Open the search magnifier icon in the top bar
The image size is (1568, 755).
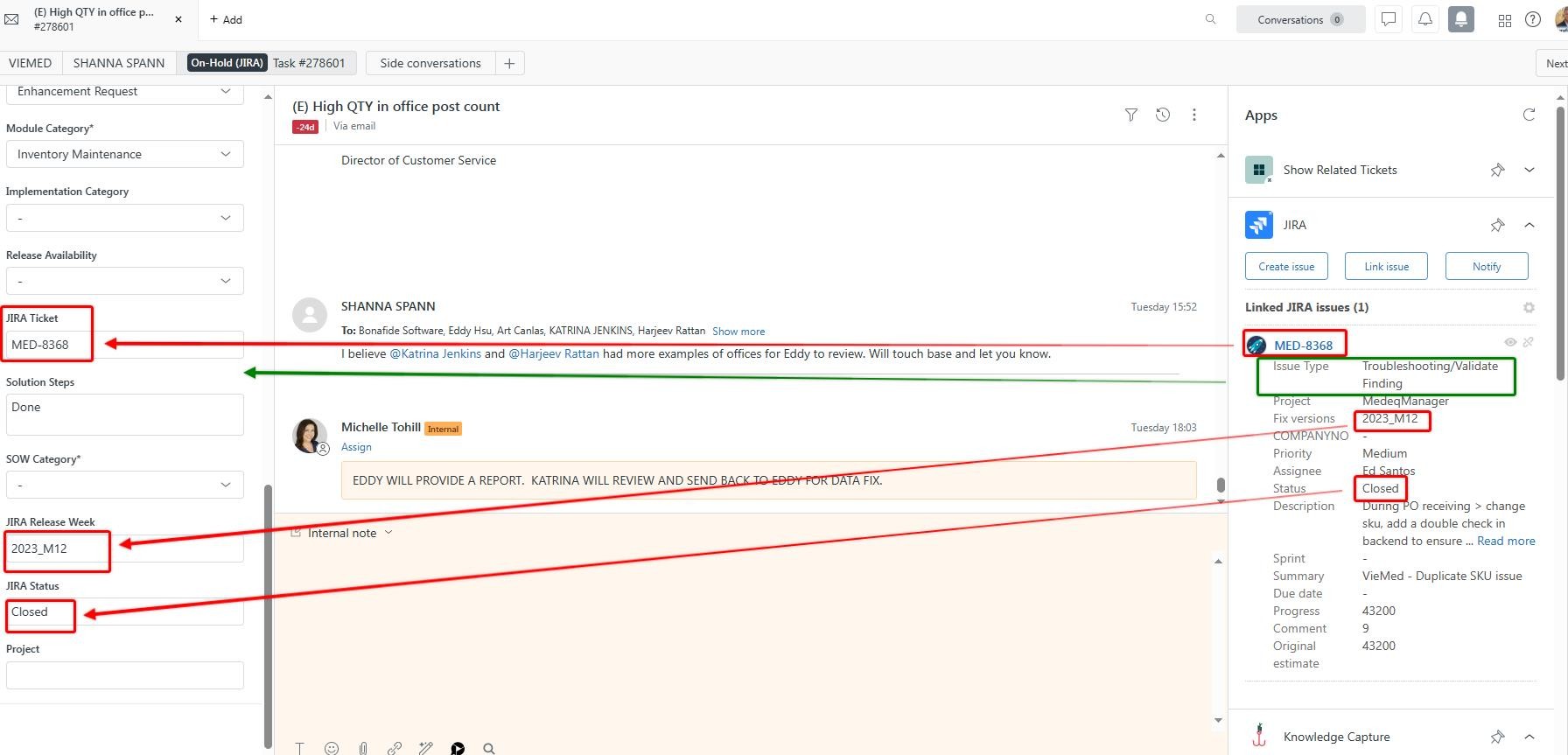[x=1210, y=19]
